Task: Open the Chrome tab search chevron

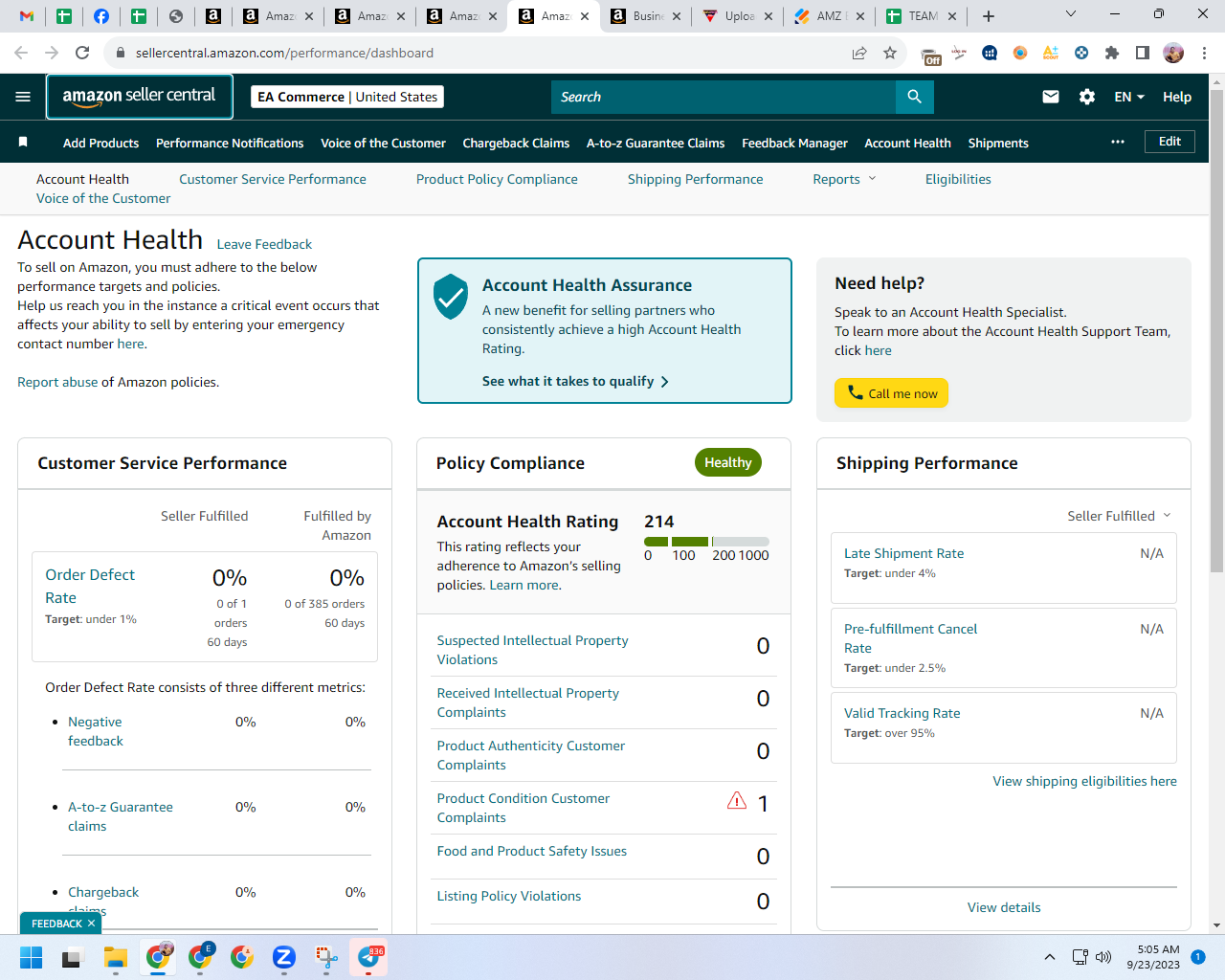Action: (x=1071, y=14)
